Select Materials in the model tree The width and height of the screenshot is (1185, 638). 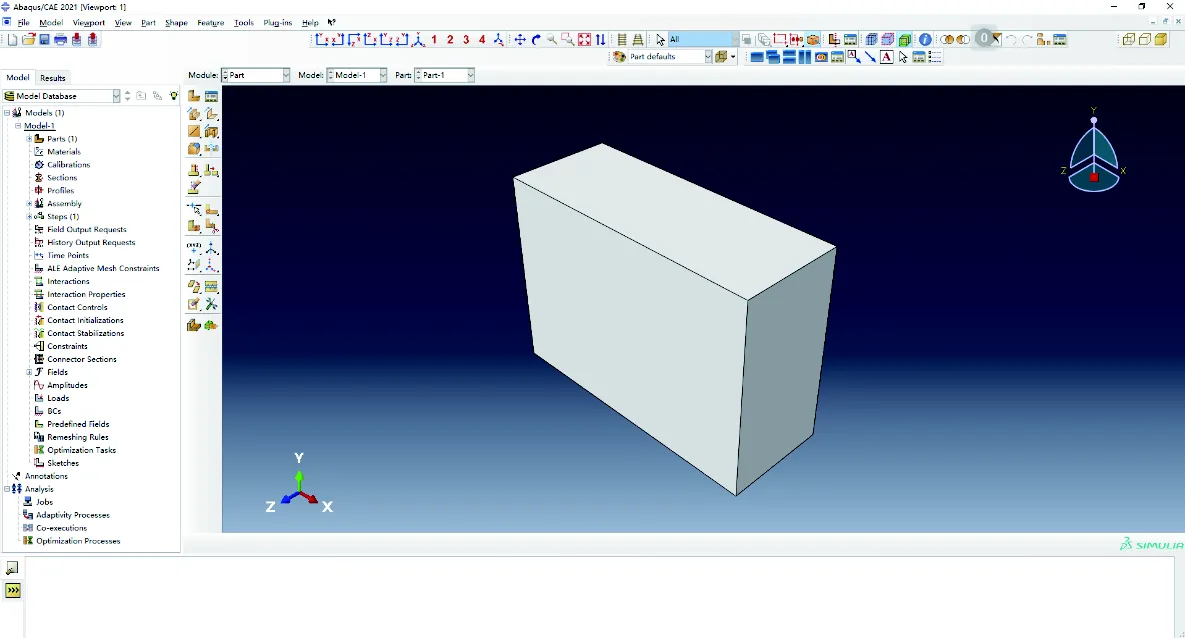point(64,152)
